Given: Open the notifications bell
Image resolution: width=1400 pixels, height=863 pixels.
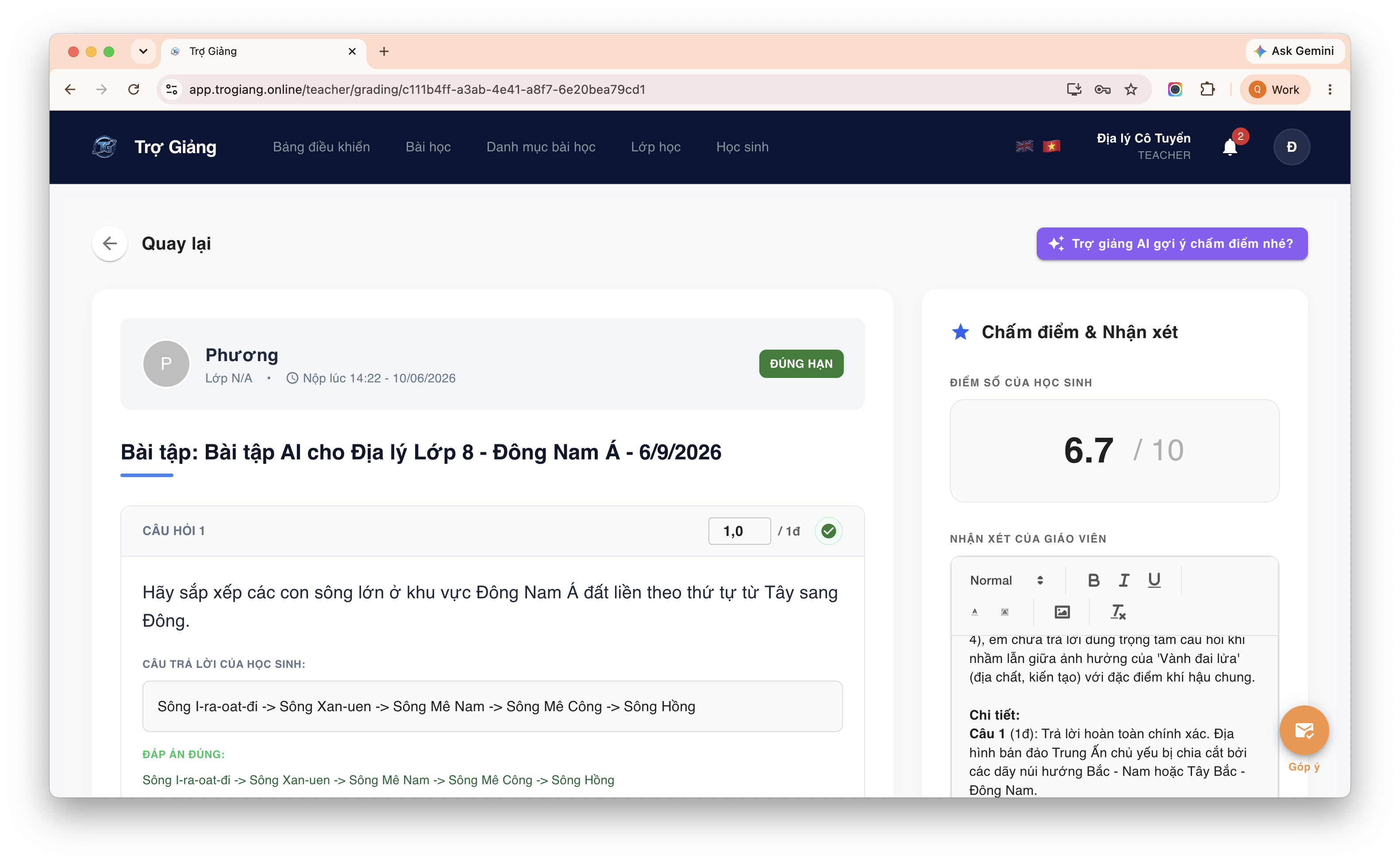Looking at the screenshot, I should pyautogui.click(x=1229, y=147).
